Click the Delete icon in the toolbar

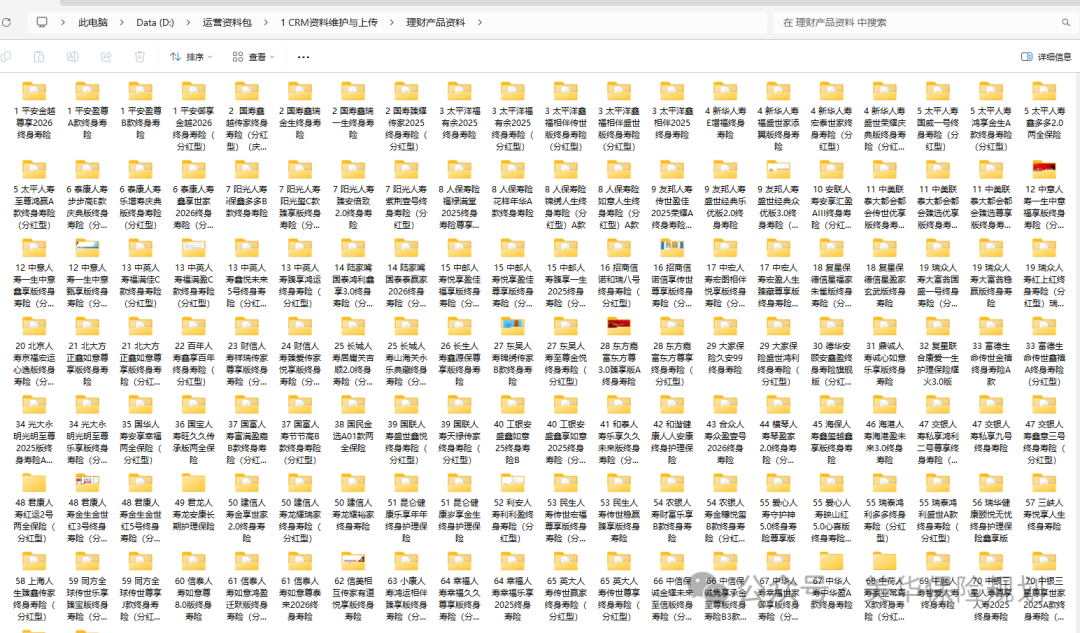coord(139,56)
